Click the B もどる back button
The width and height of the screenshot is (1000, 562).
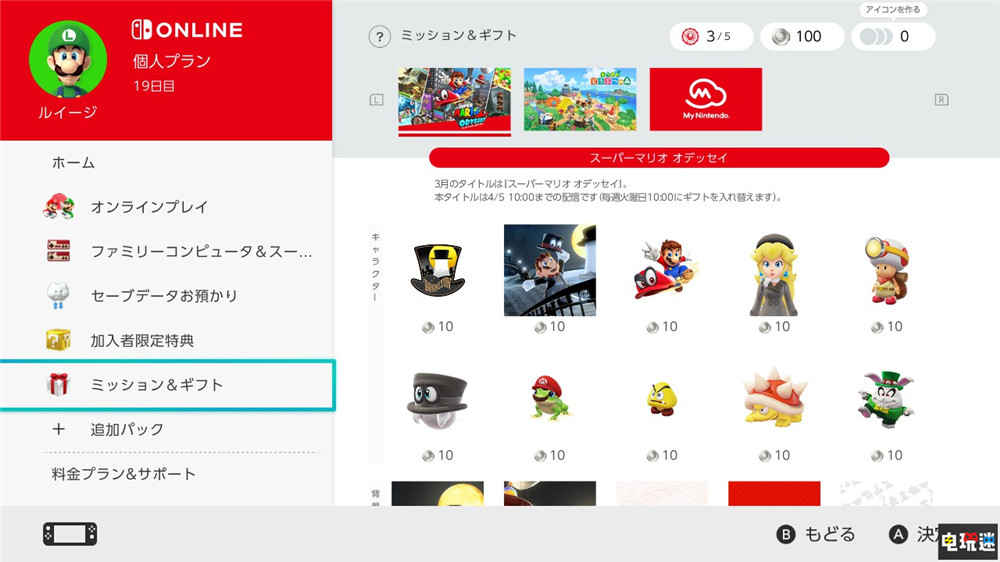[x=816, y=535]
